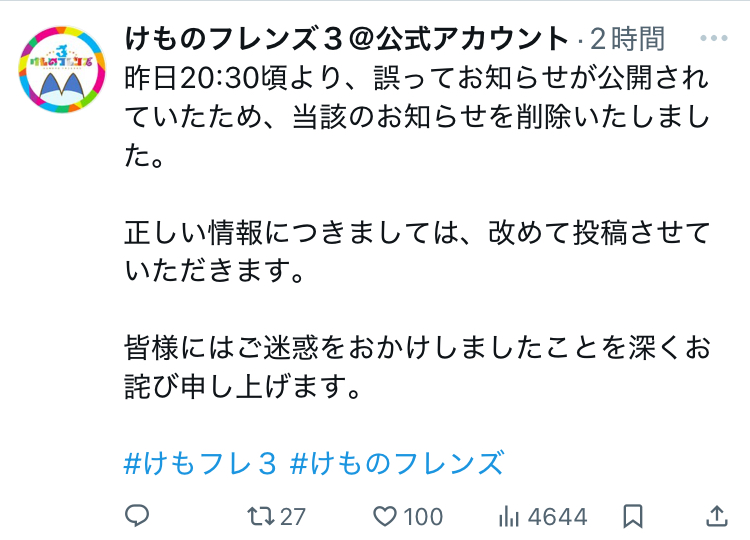Bookmark this post
The width and height of the screenshot is (750, 540).
(x=633, y=516)
